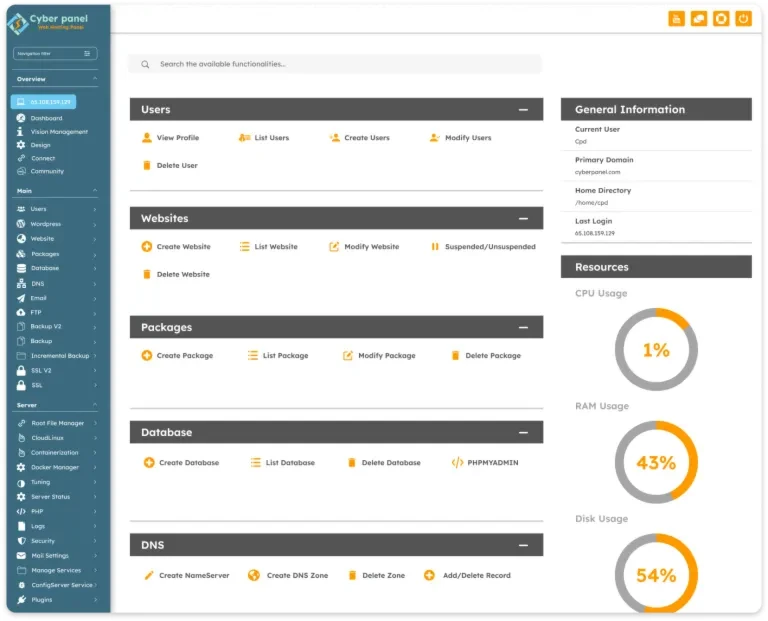Open Design in the sidebar
This screenshot has height=621, width=768.
(x=33, y=145)
